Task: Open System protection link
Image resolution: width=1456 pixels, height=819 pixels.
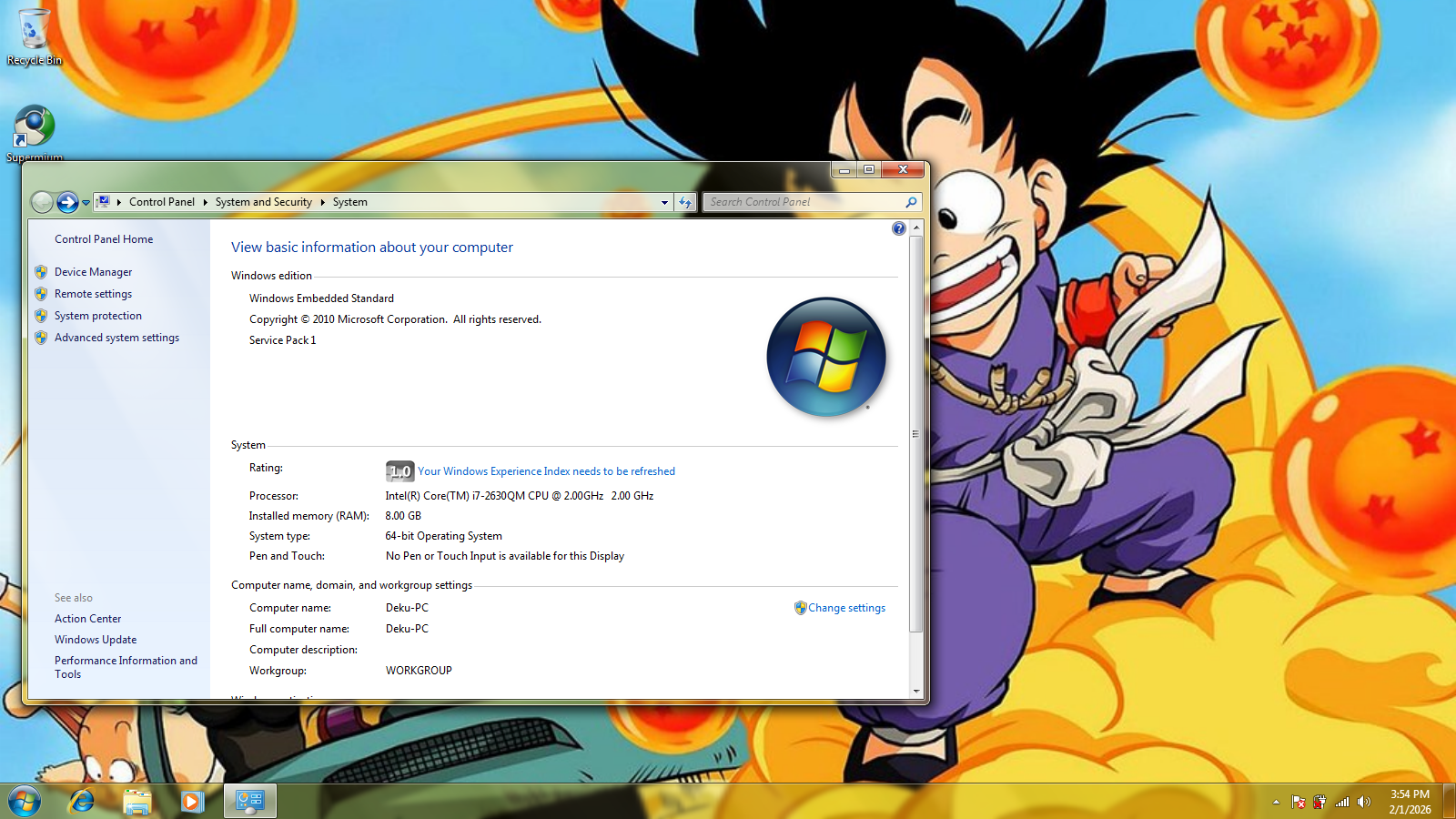Action: [98, 316]
